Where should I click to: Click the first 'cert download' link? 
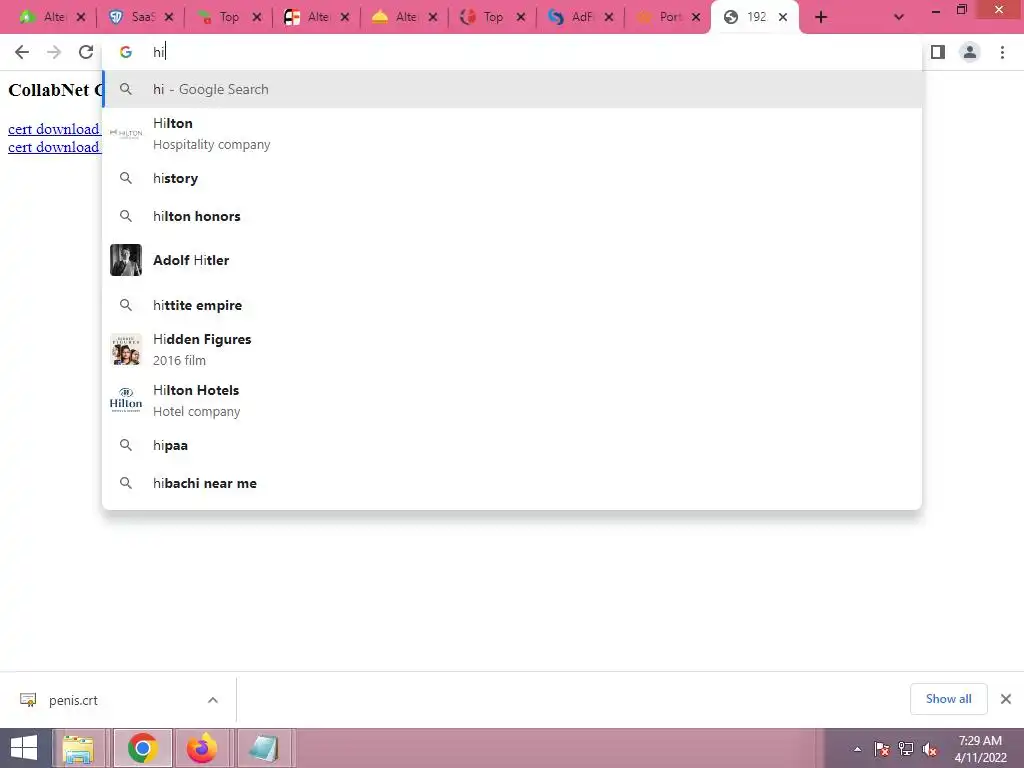(x=54, y=129)
